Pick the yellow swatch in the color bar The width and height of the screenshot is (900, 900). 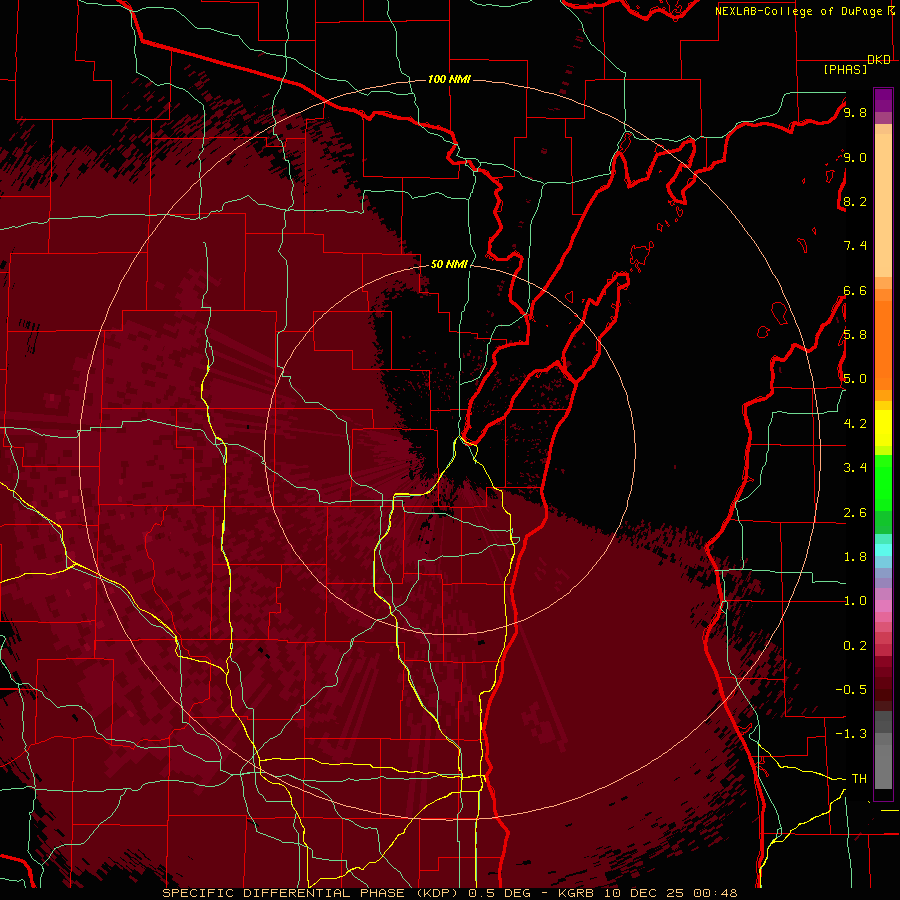click(x=883, y=428)
